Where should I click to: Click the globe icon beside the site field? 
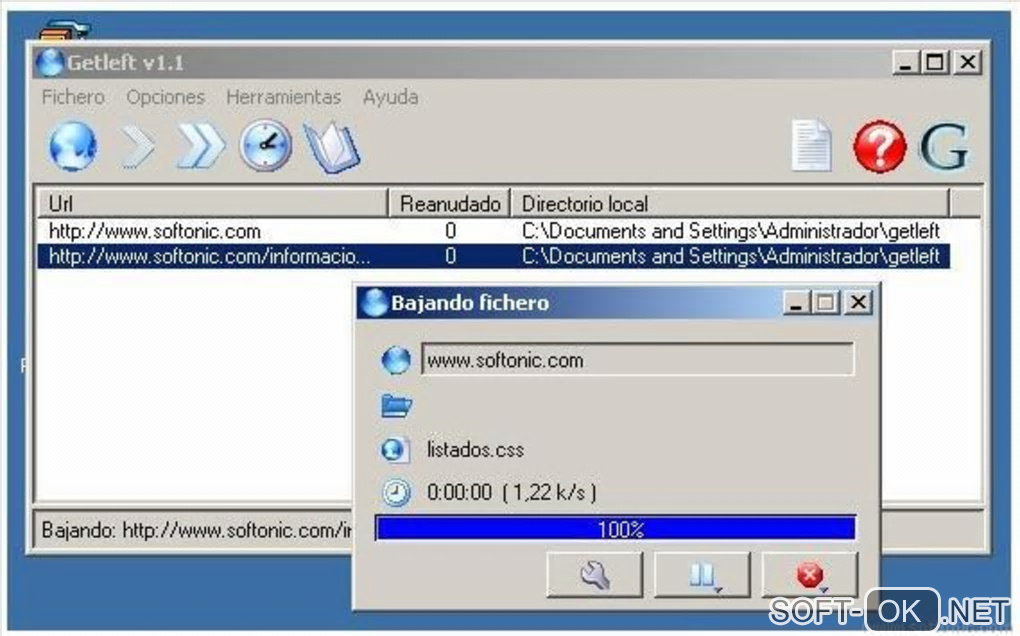(x=396, y=360)
